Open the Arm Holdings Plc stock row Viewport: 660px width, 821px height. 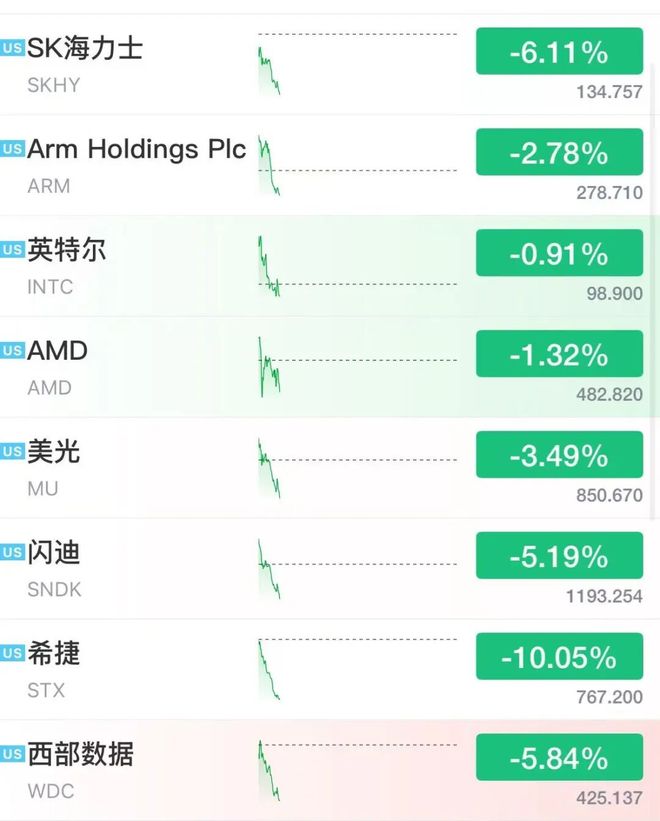coord(330,165)
